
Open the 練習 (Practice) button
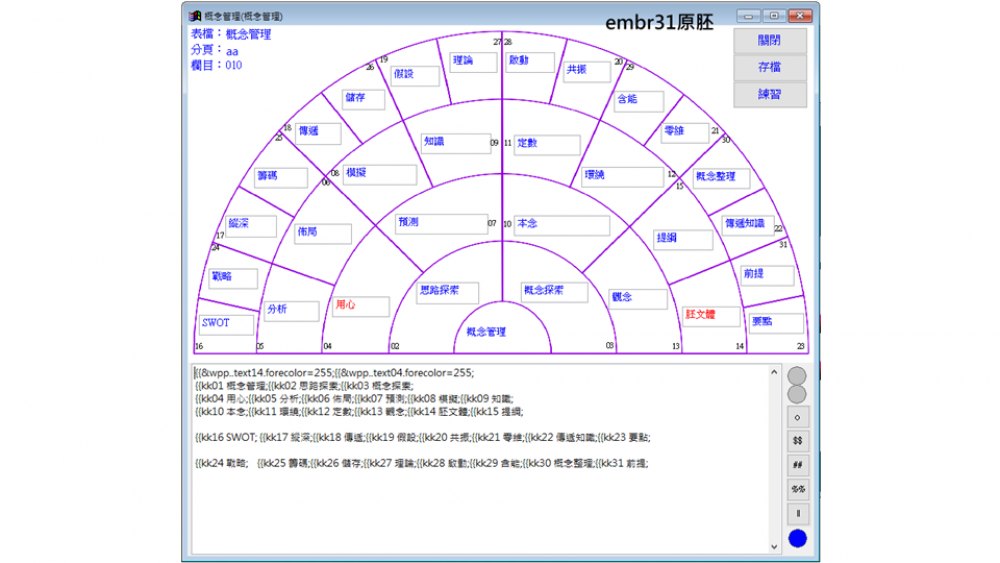coord(769,95)
